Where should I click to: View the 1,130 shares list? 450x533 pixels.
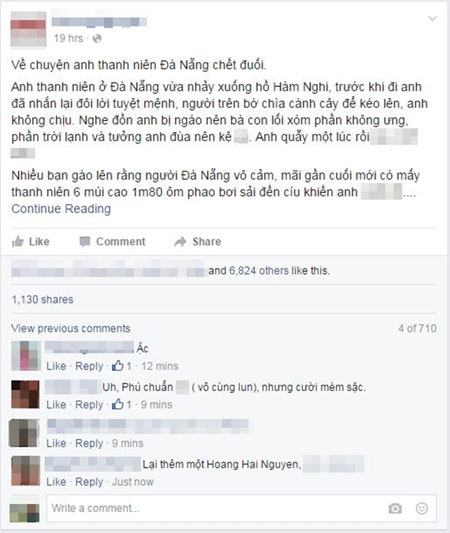[42, 299]
